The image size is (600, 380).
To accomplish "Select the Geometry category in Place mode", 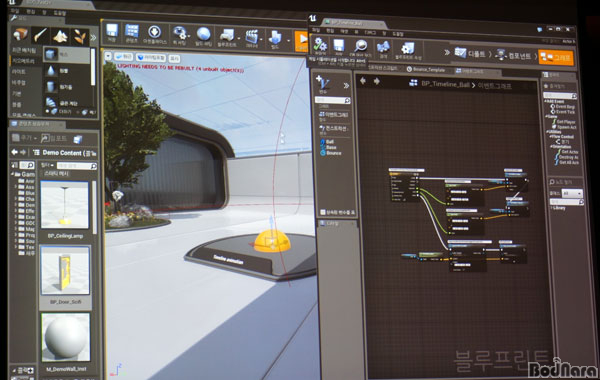I will coord(23,61).
